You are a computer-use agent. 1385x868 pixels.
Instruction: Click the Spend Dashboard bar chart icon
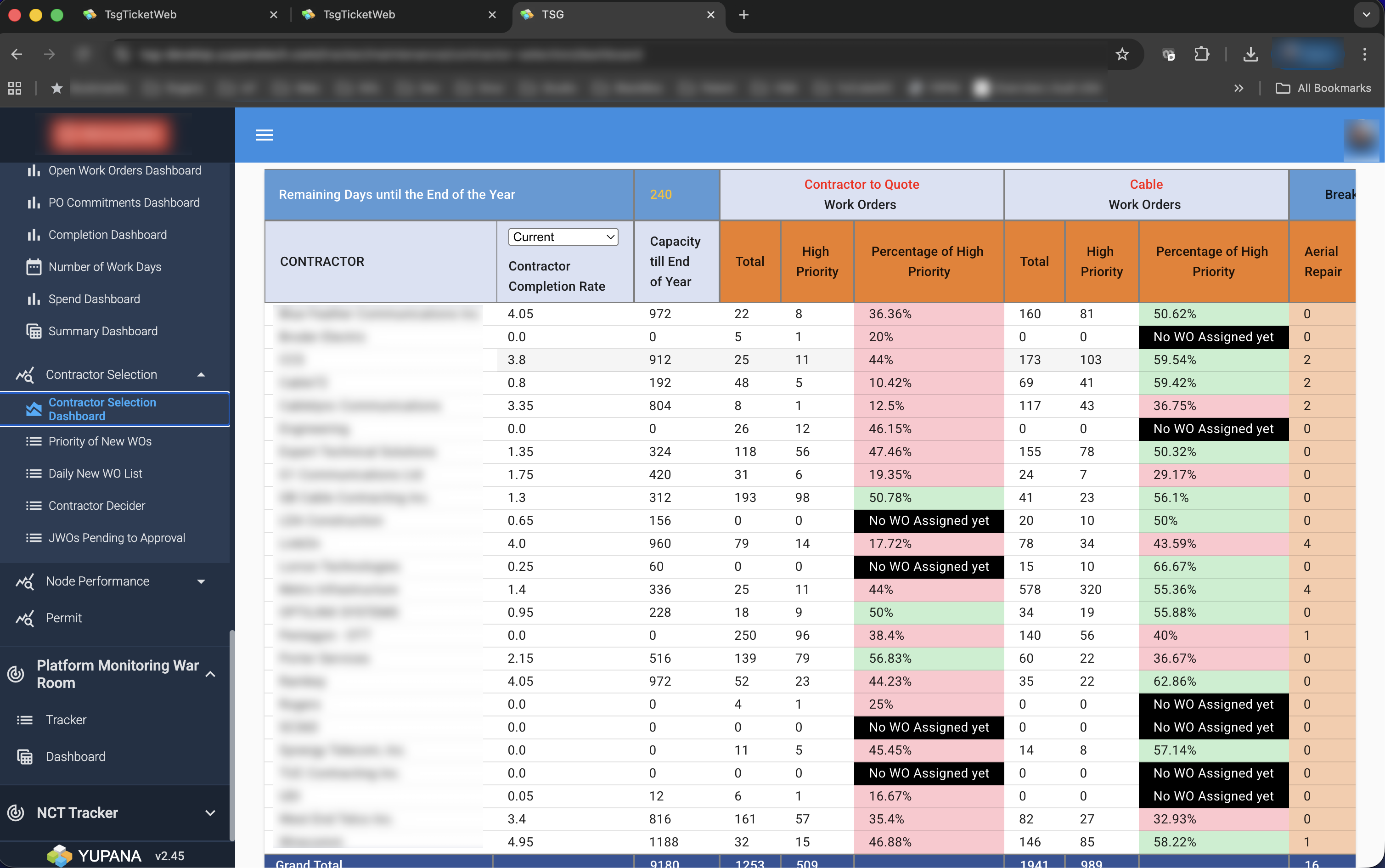34,299
